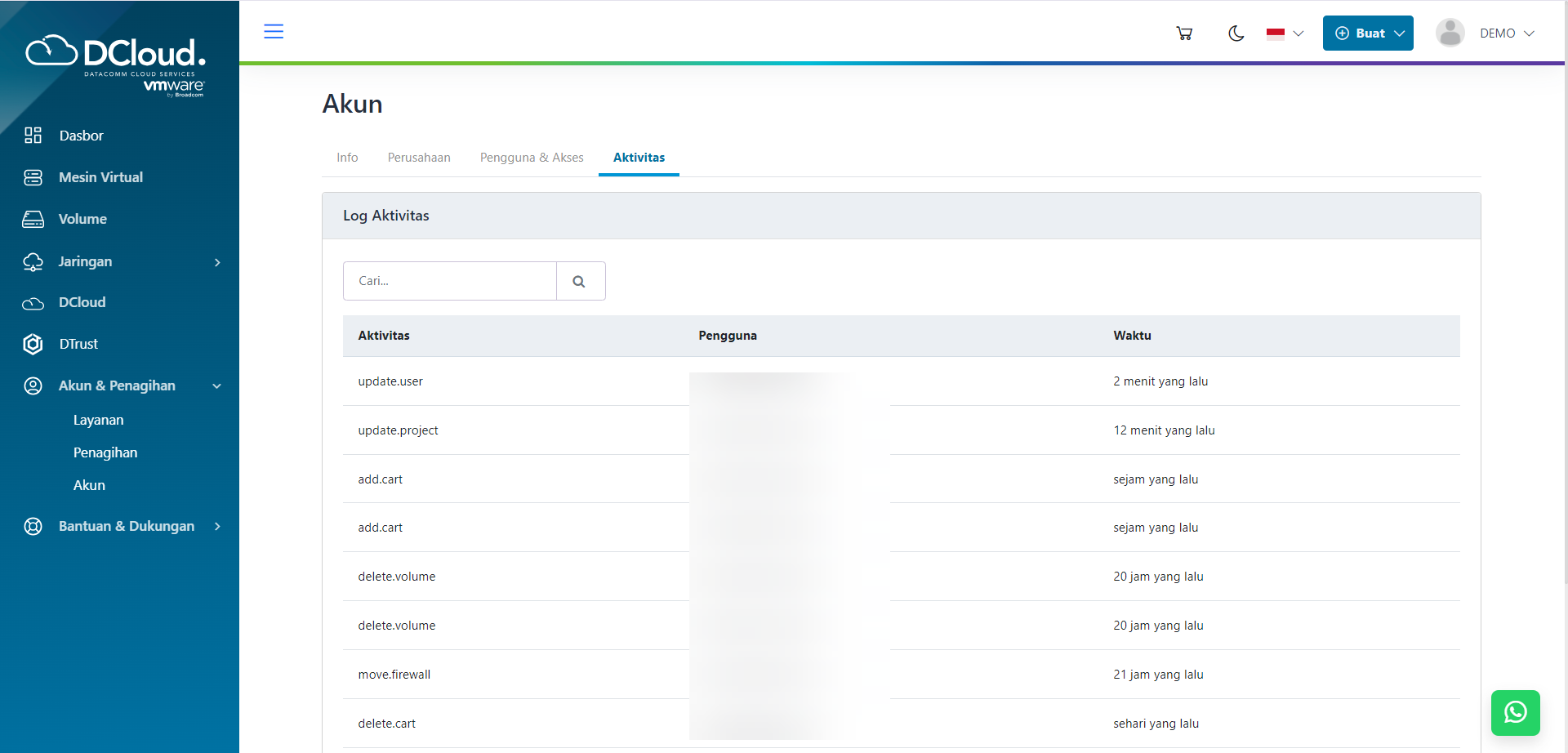This screenshot has height=753, width=1568.
Task: Open Dasbor from the sidebar
Action: coord(81,136)
